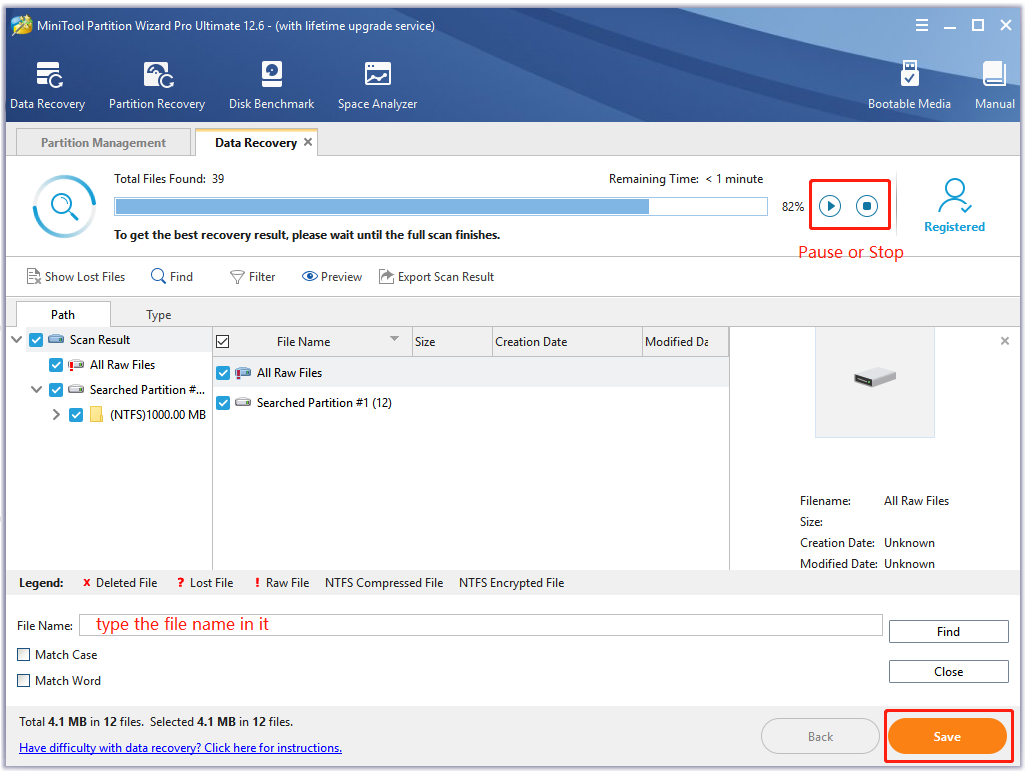1030x772 pixels.
Task: Click the orange Save button
Action: 947,737
